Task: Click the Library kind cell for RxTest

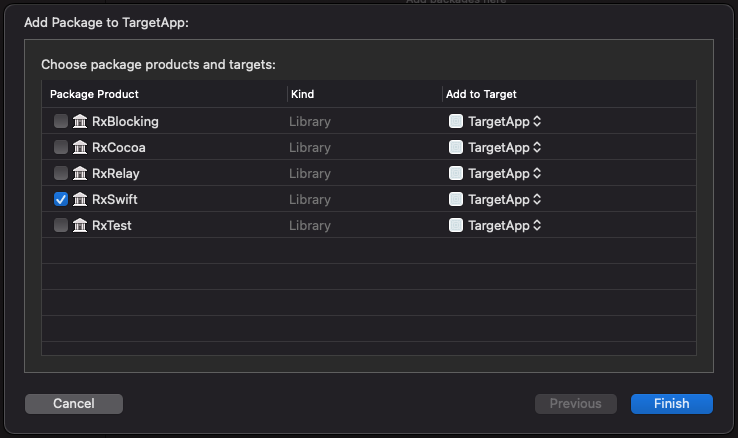Action: pos(310,225)
